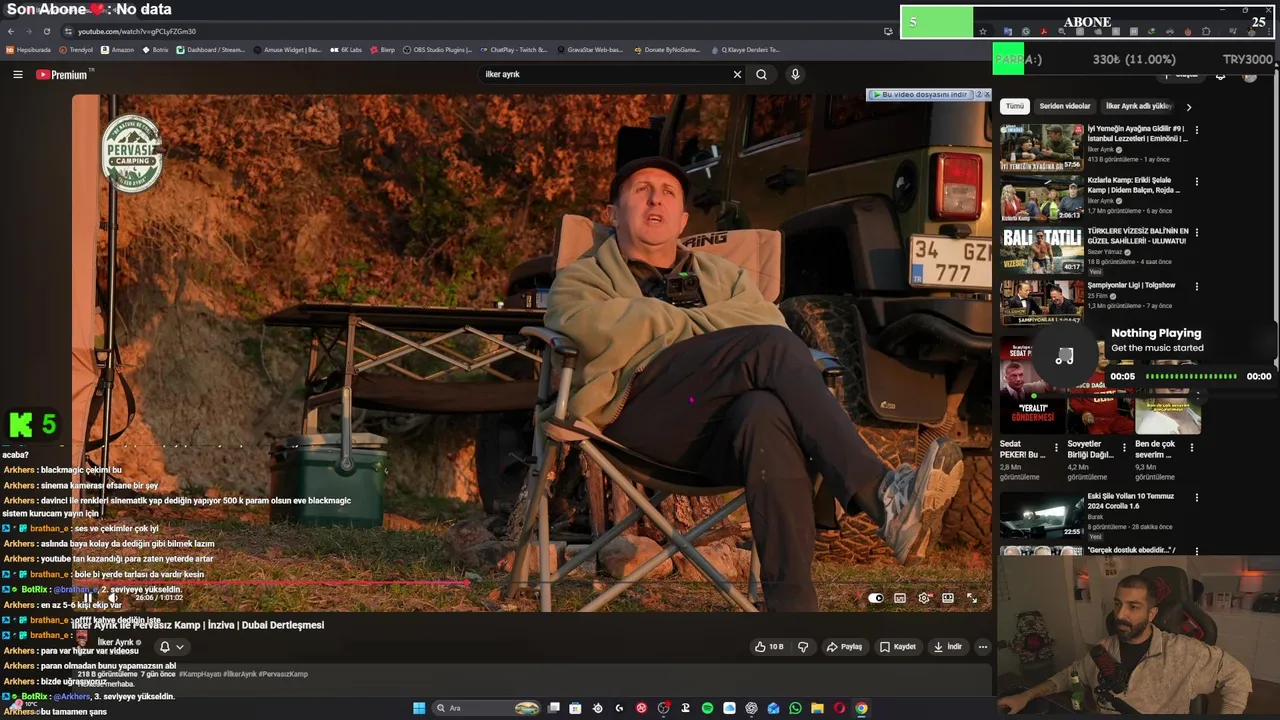
Task: Open the Blerp bookmark
Action: click(x=382, y=49)
